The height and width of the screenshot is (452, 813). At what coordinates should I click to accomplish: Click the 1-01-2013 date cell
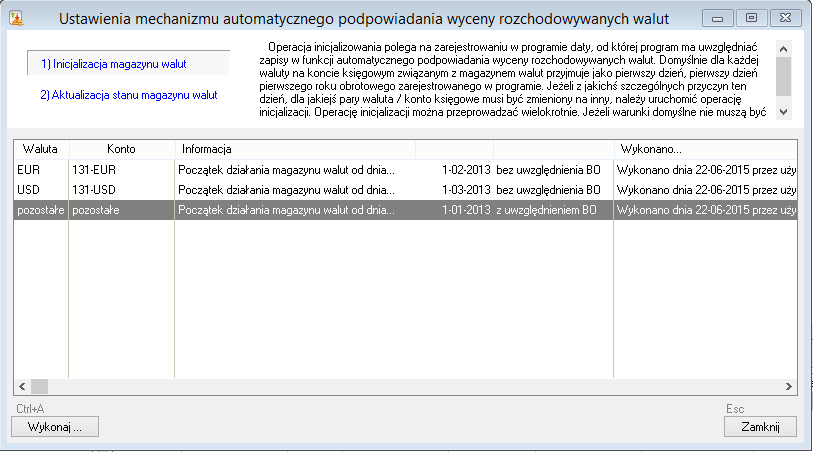(466, 210)
